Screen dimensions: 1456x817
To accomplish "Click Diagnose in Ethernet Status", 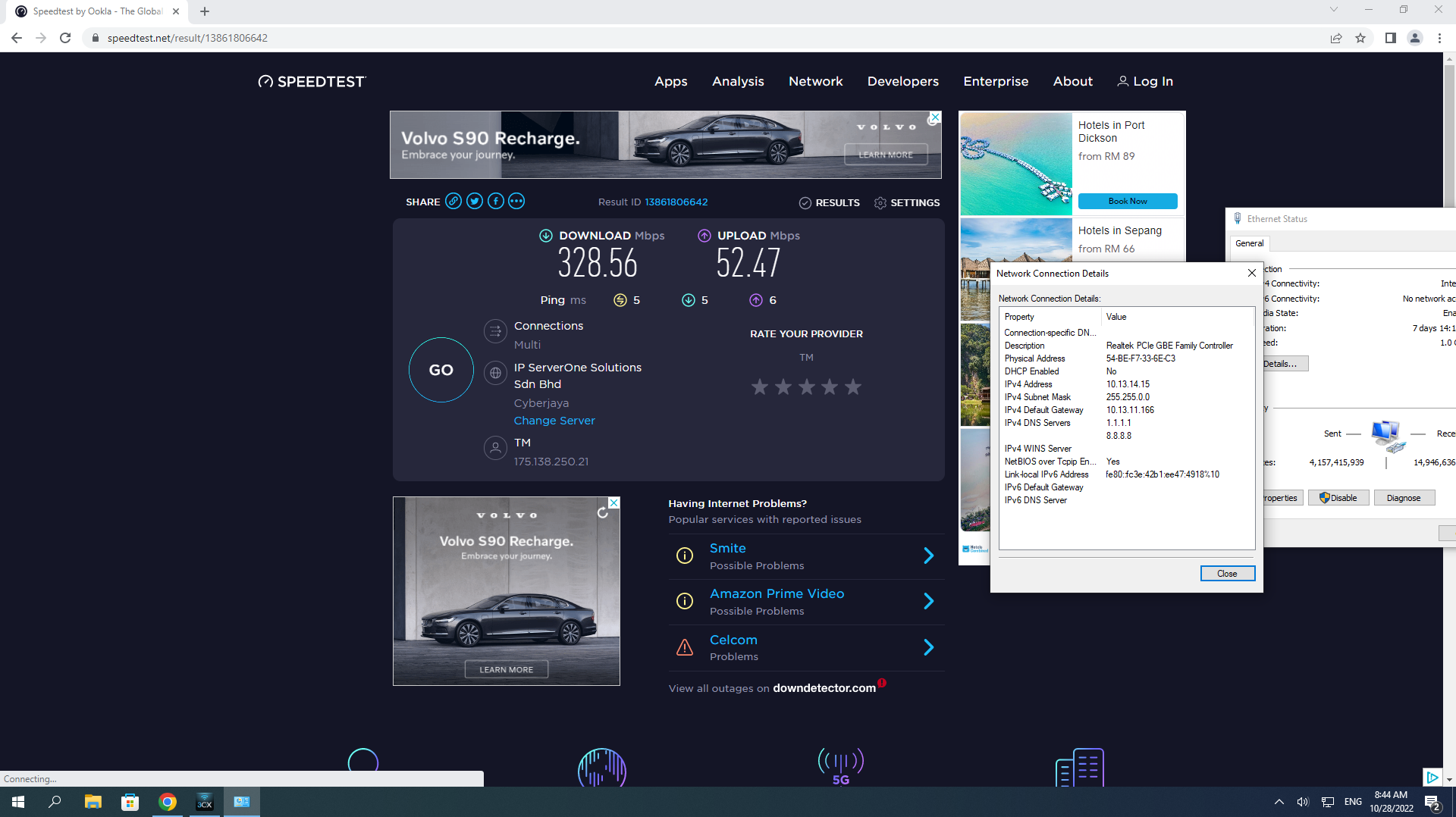I will tap(1404, 498).
